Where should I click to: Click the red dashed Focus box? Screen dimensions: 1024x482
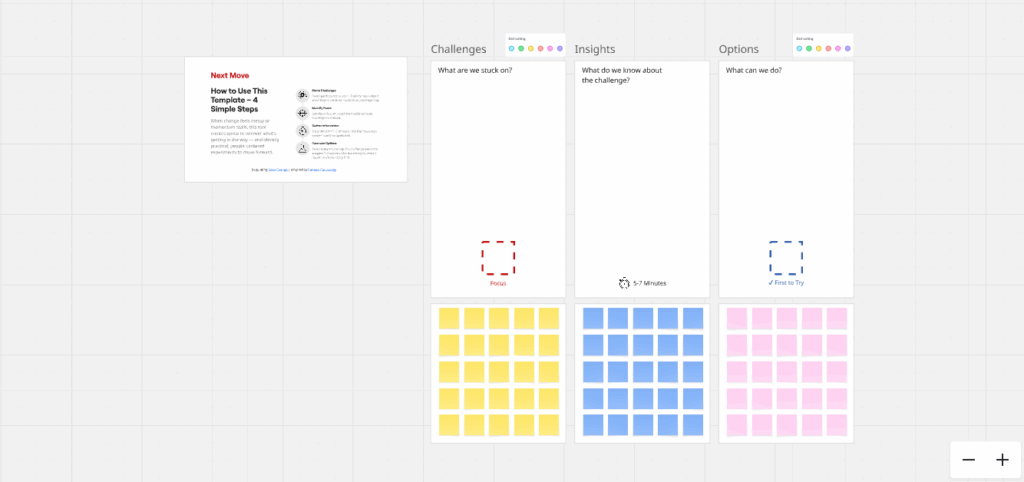click(498, 258)
